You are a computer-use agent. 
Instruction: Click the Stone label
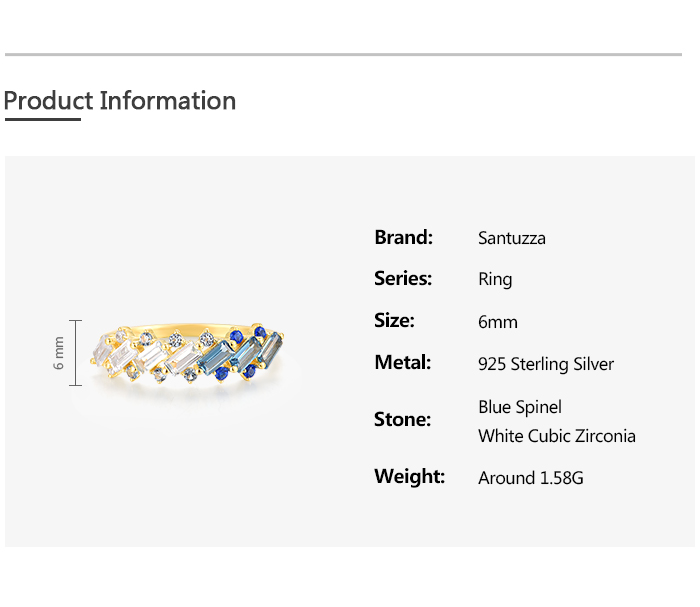[402, 420]
